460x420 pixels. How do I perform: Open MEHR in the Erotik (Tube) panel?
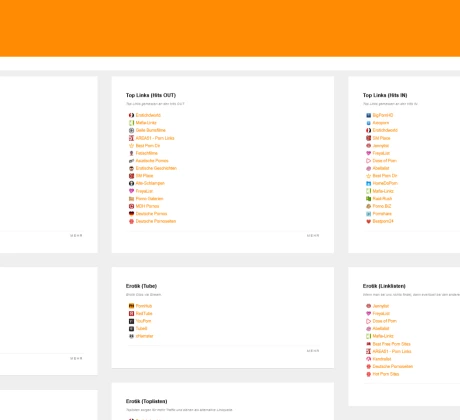click(x=313, y=351)
